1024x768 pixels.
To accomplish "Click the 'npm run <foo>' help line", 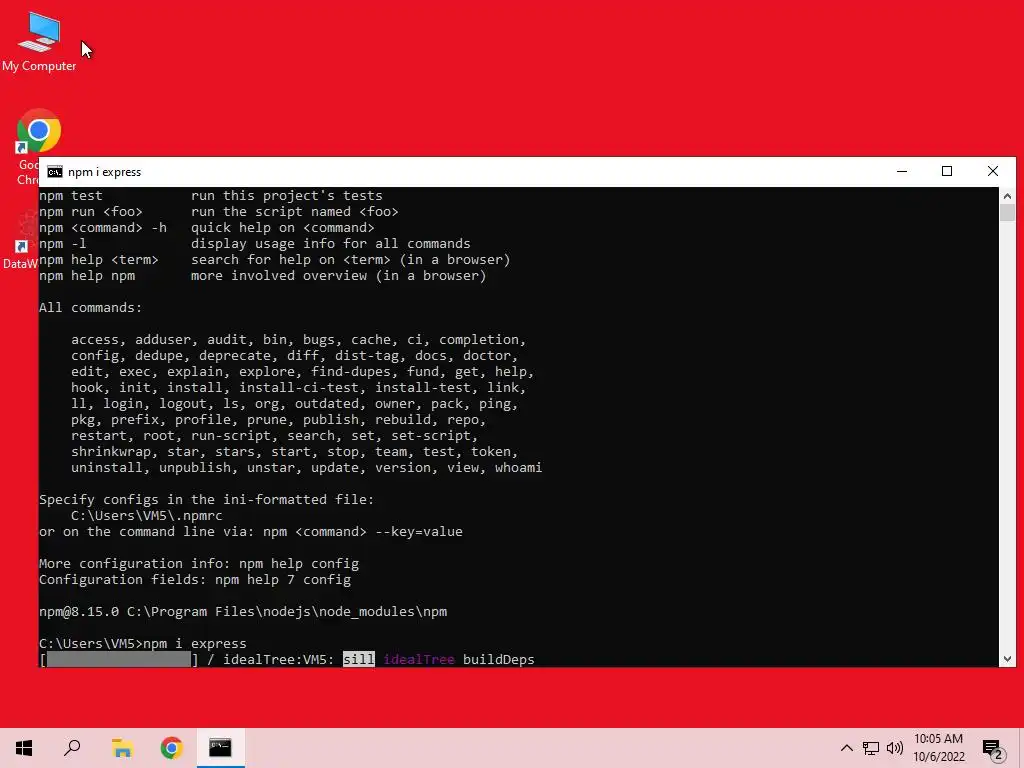I will (219, 212).
